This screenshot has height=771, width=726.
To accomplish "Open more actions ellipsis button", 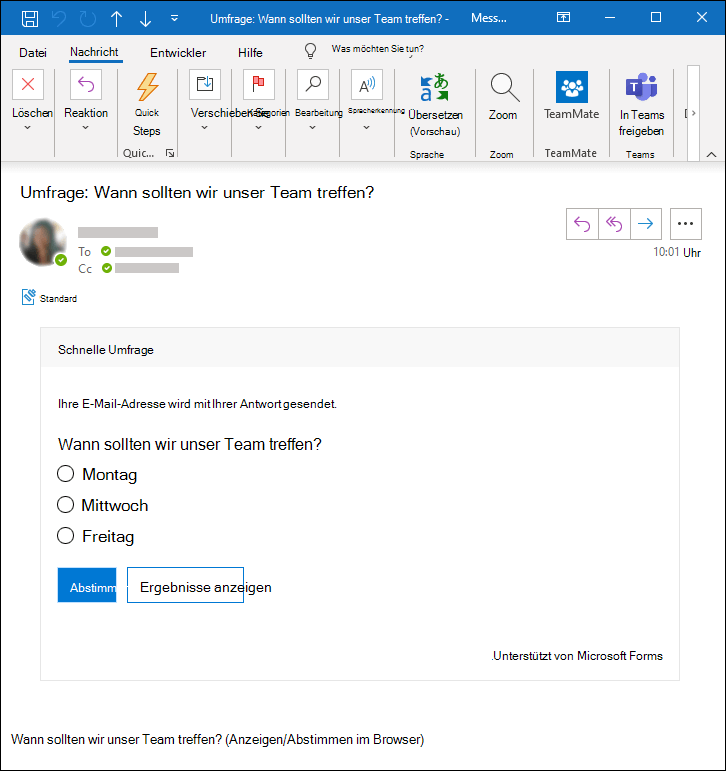I will [x=686, y=224].
